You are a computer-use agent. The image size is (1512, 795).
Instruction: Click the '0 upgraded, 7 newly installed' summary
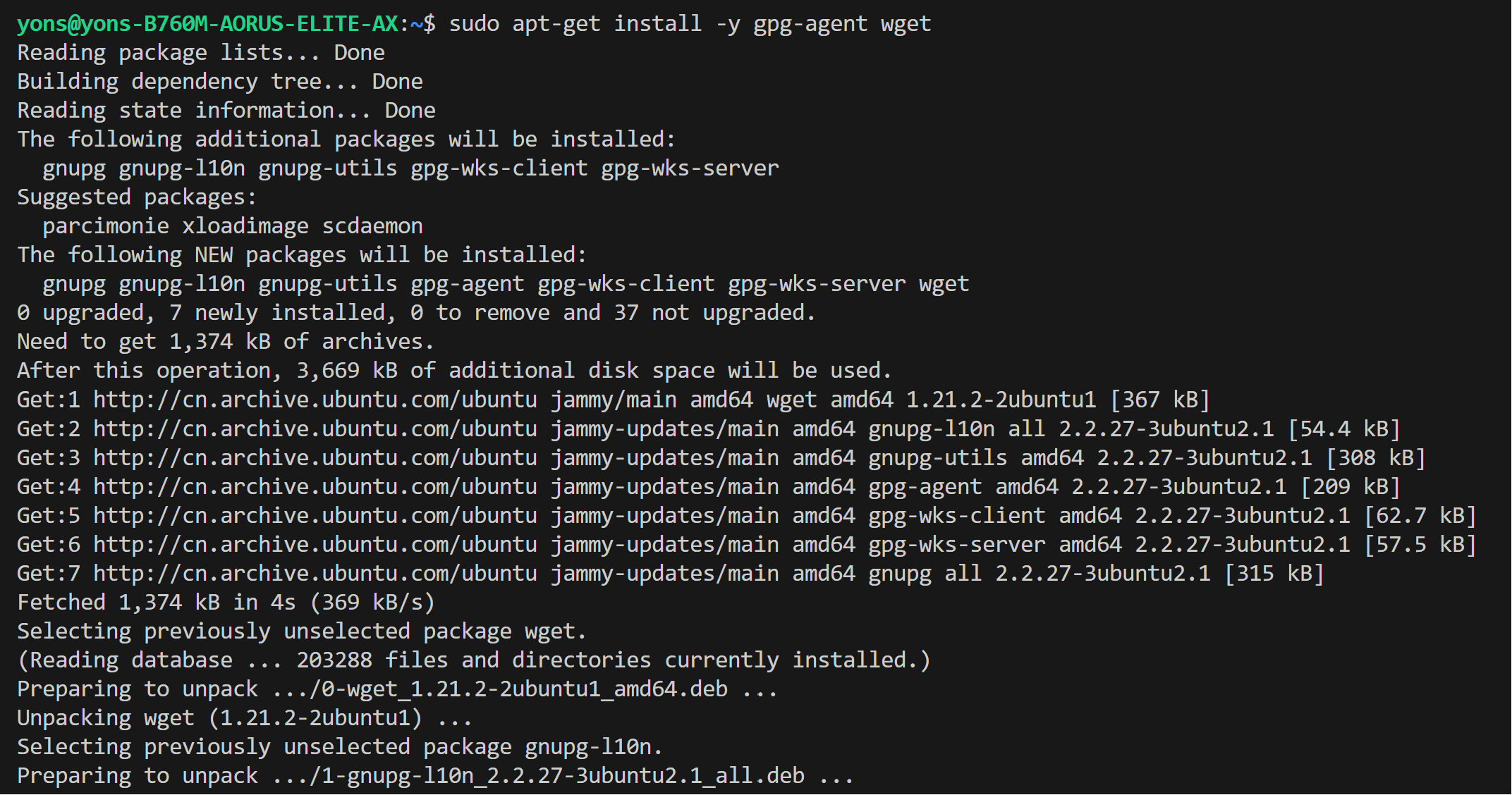(416, 313)
